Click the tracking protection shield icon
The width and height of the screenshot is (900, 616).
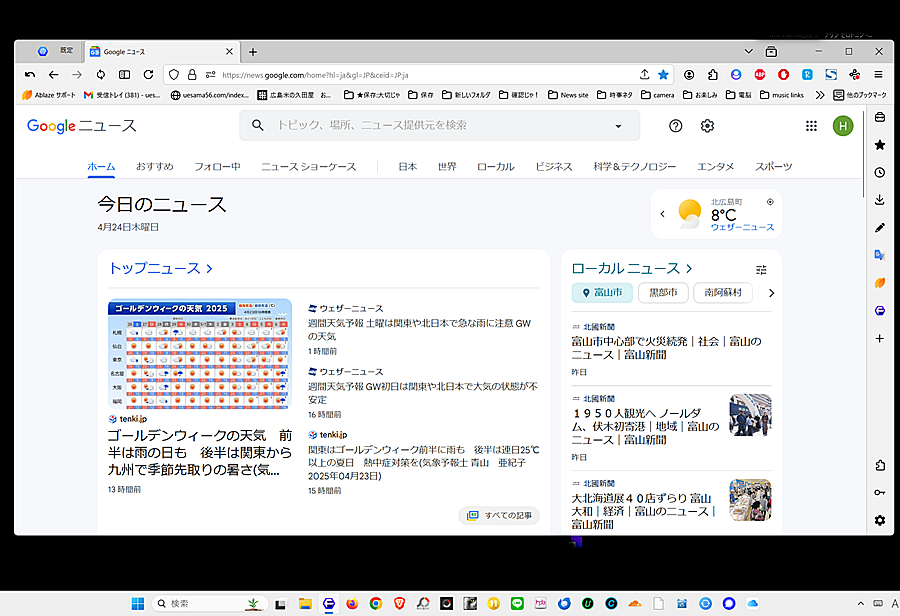click(x=174, y=75)
